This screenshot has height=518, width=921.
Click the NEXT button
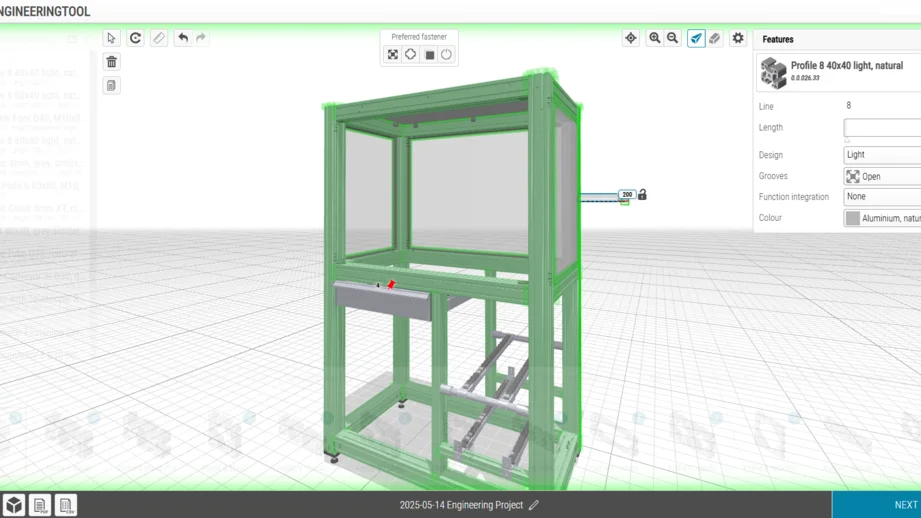coord(904,505)
